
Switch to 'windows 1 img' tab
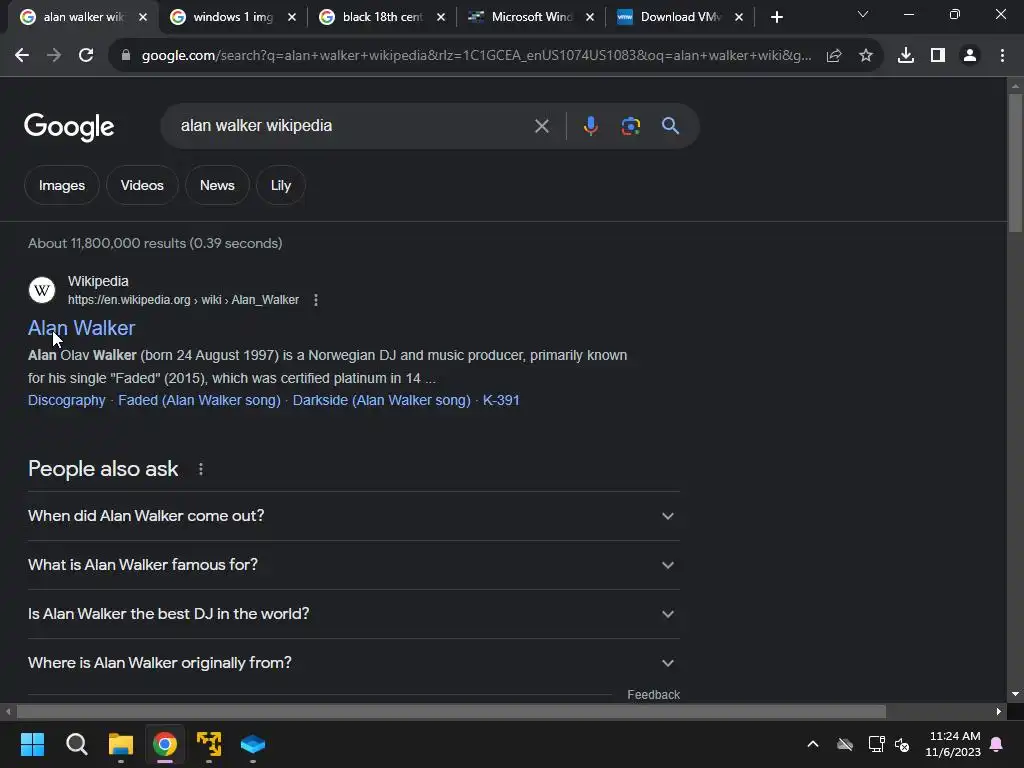[232, 17]
